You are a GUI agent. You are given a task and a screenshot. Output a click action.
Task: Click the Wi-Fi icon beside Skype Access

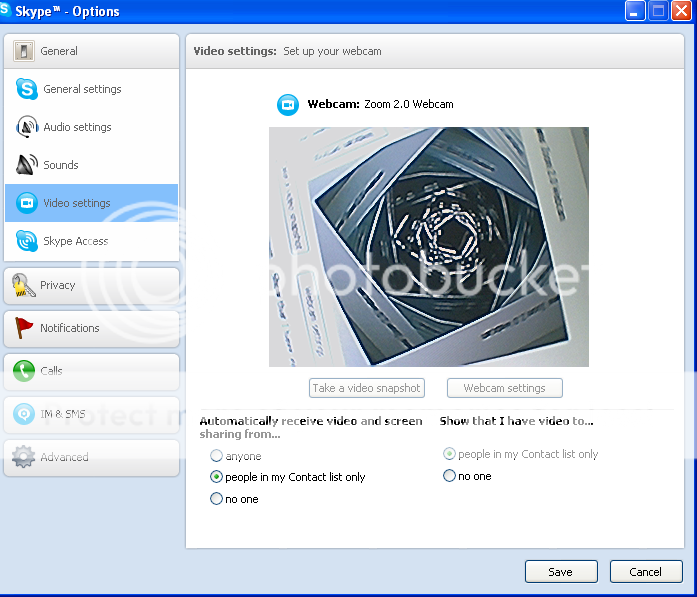click(27, 240)
